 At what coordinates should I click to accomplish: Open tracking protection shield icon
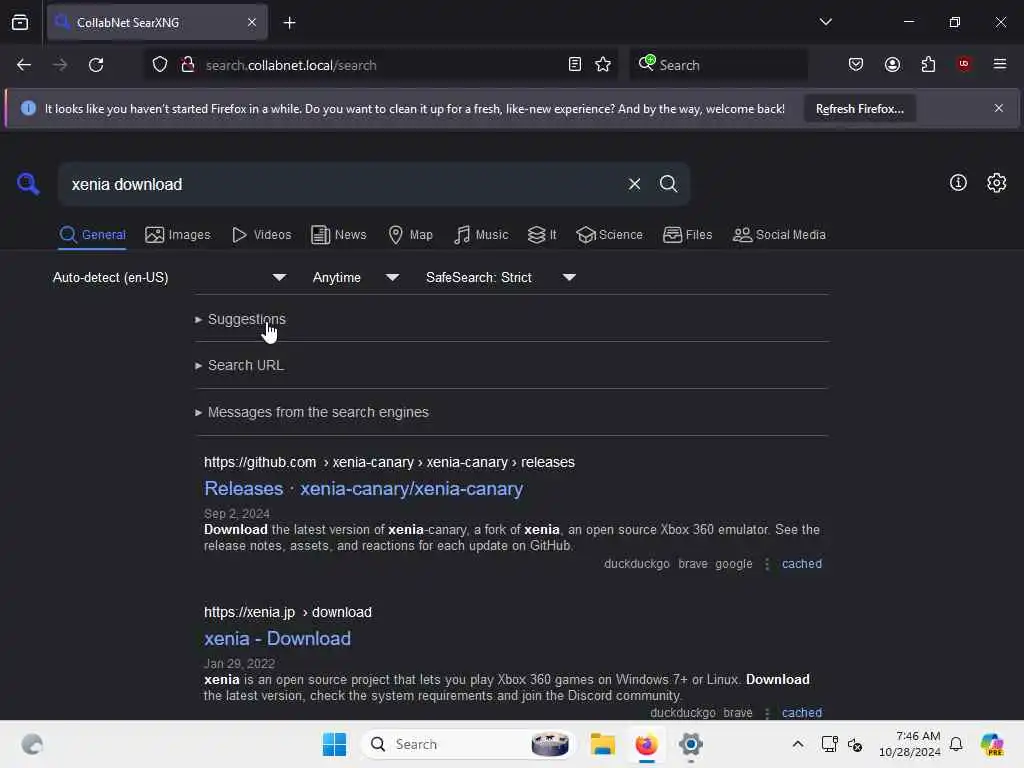click(x=160, y=65)
